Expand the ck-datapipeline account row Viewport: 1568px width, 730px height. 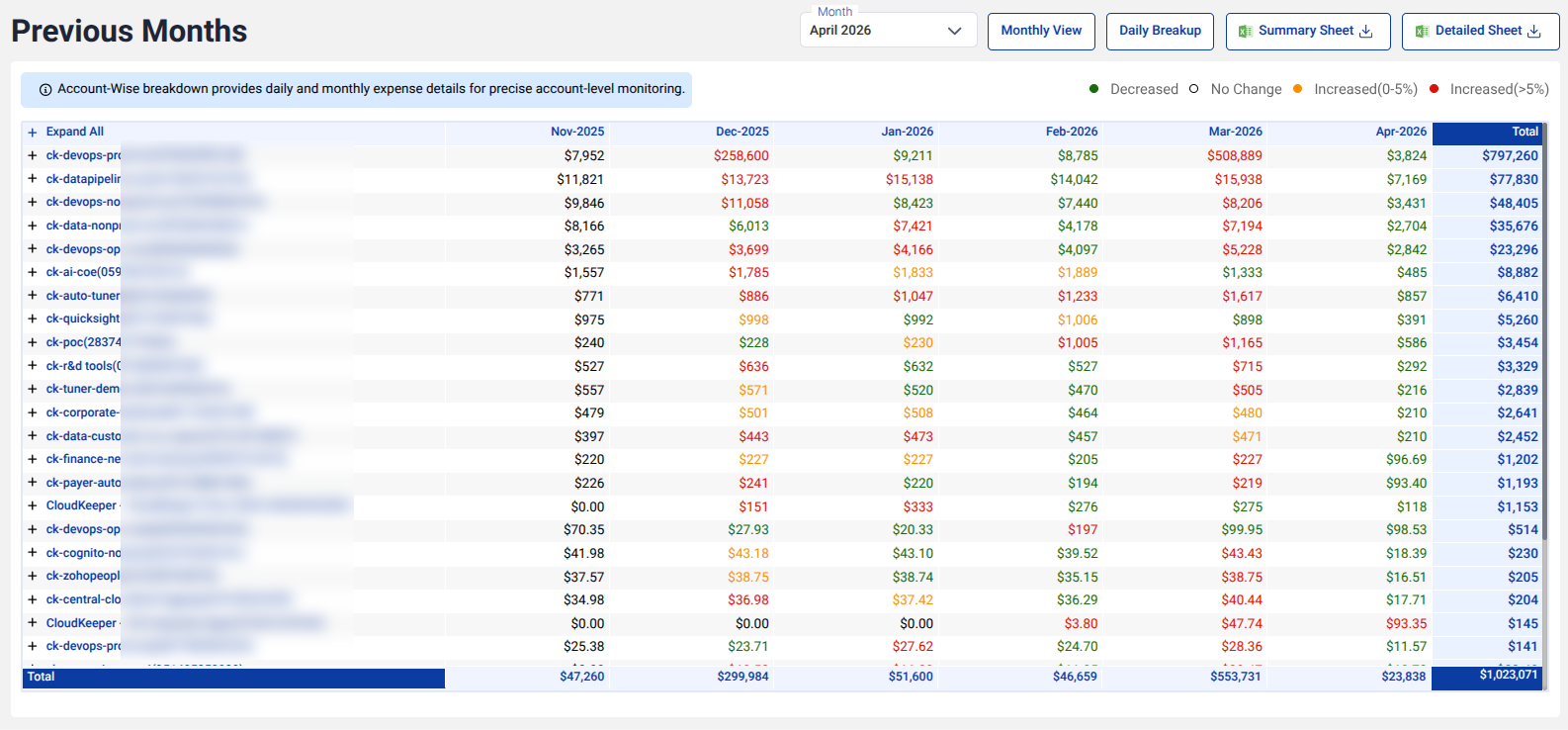click(33, 179)
